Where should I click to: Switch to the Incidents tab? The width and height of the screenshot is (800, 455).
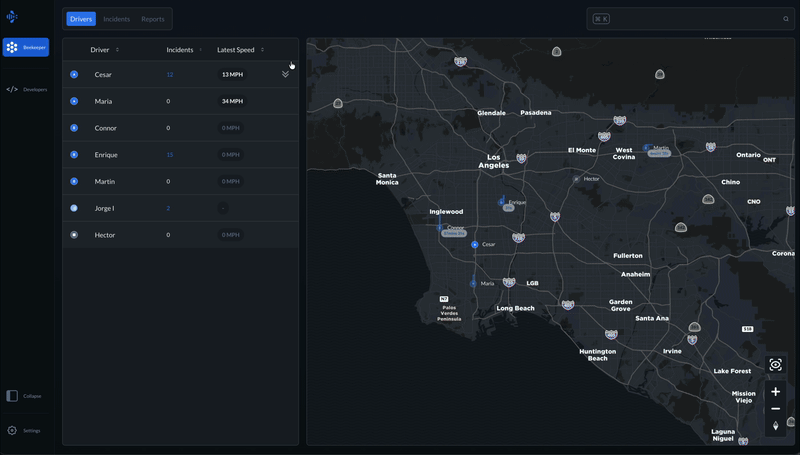click(116, 19)
